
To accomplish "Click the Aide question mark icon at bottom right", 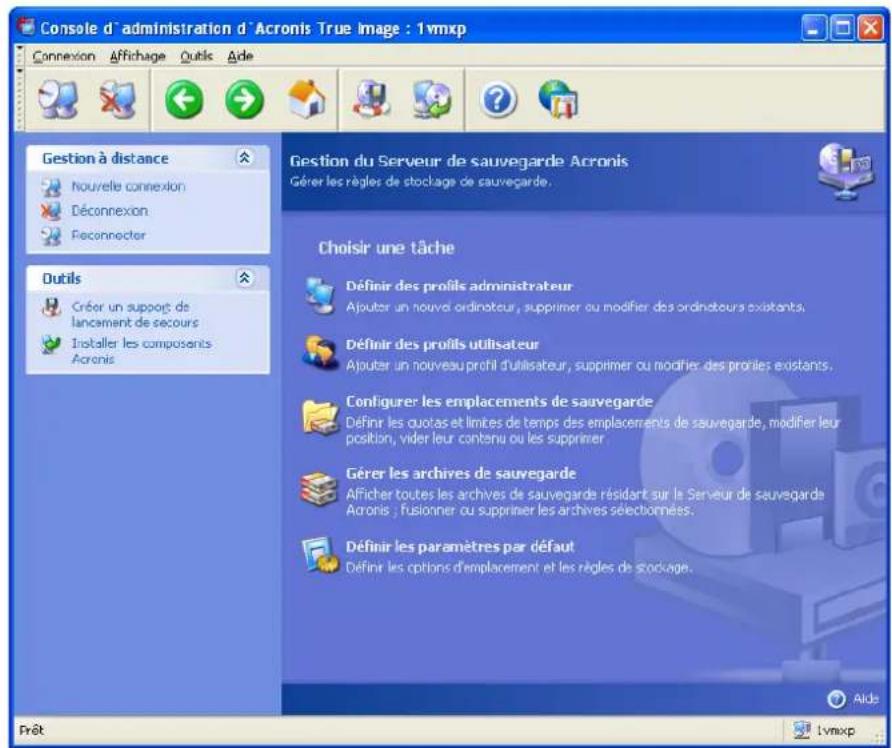I will (x=836, y=699).
